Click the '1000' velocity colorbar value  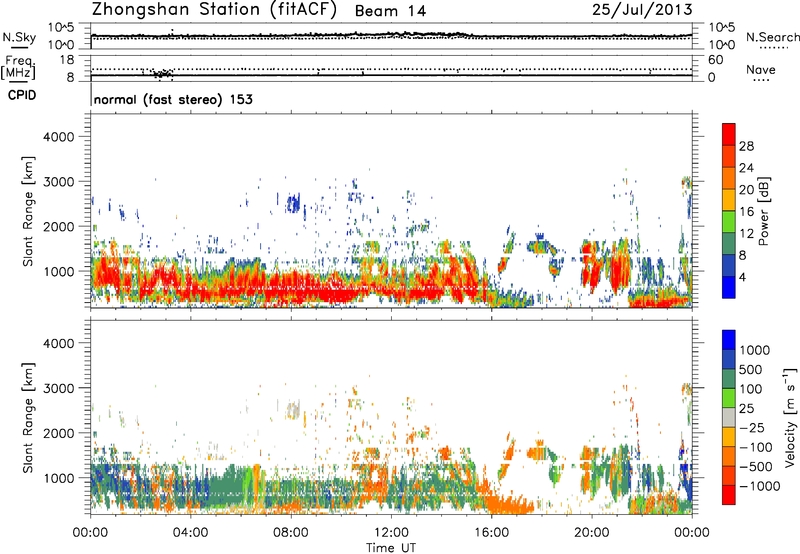[x=755, y=350]
